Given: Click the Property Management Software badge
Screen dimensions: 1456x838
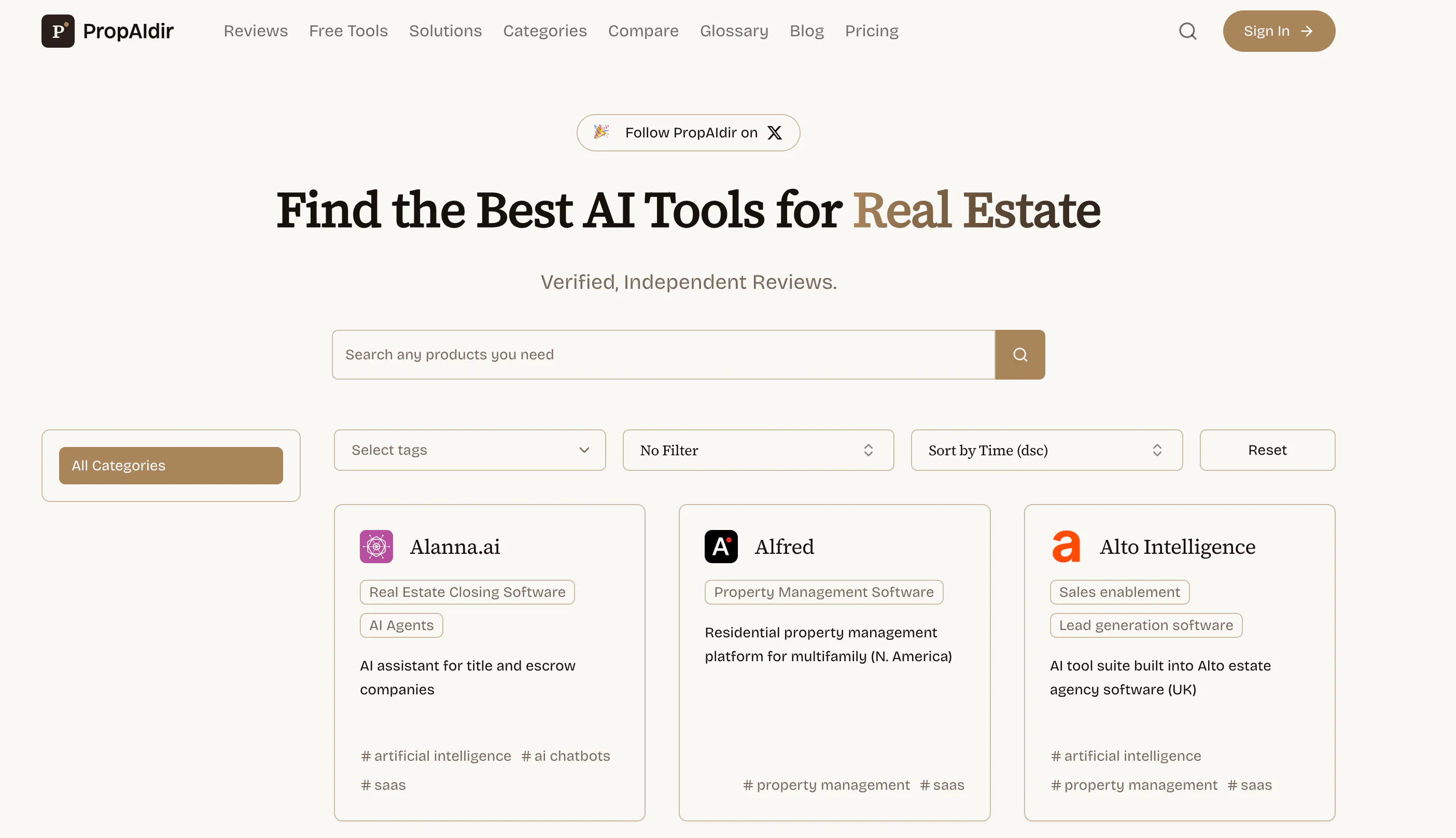Looking at the screenshot, I should pyautogui.click(x=823, y=592).
